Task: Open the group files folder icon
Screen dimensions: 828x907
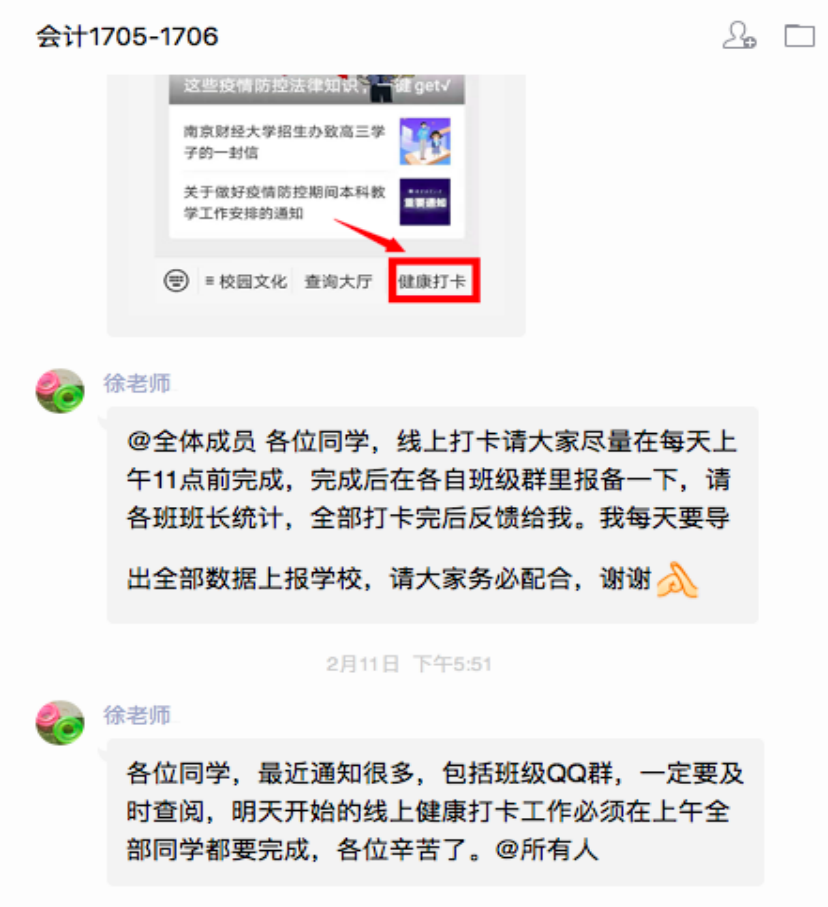Action: (x=799, y=35)
